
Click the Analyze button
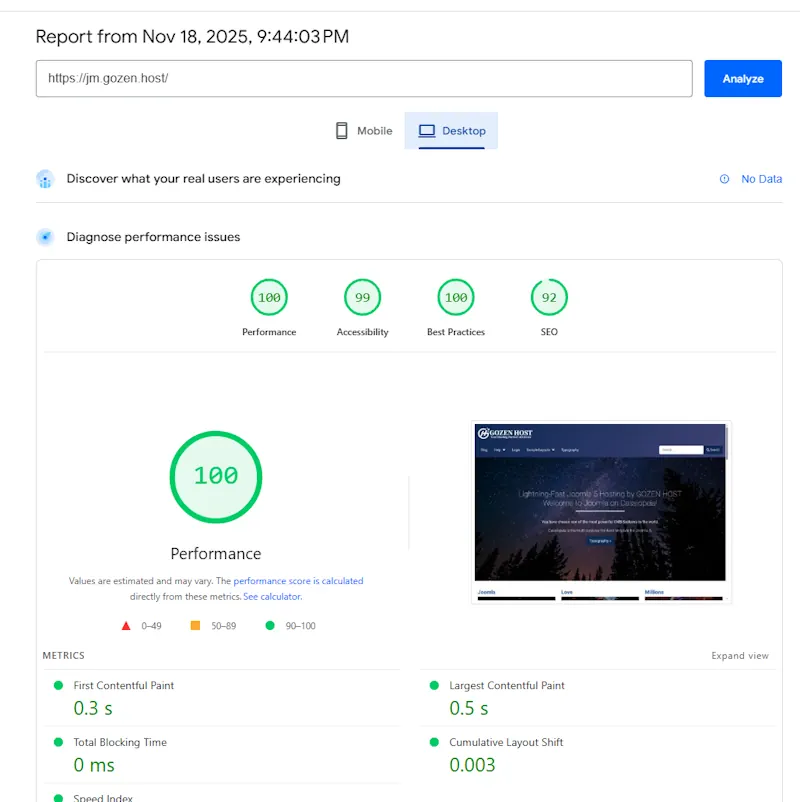click(743, 78)
